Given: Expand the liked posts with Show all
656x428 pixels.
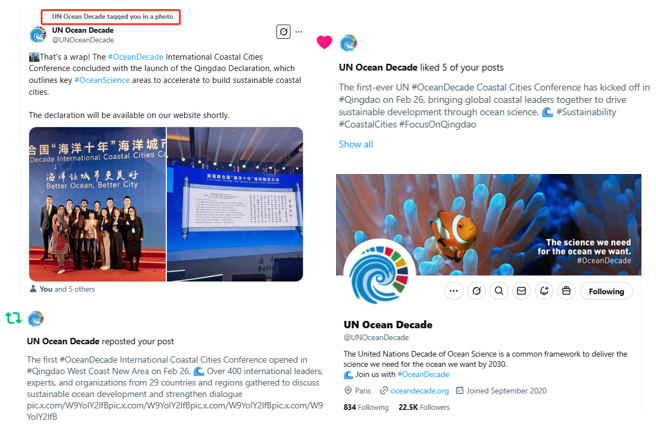Looking at the screenshot, I should (x=356, y=144).
